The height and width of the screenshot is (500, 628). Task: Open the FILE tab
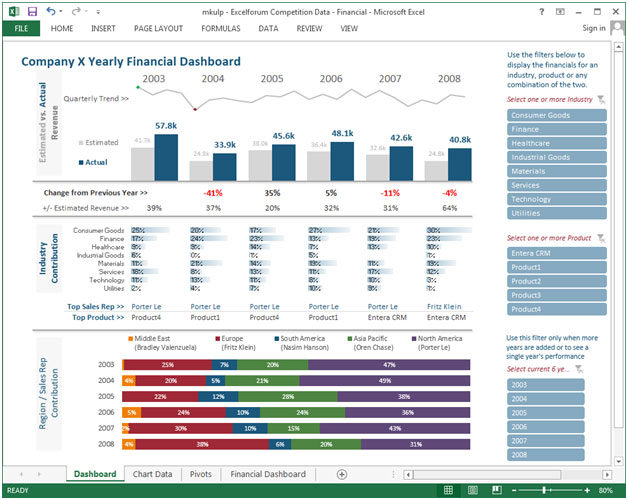[21, 28]
